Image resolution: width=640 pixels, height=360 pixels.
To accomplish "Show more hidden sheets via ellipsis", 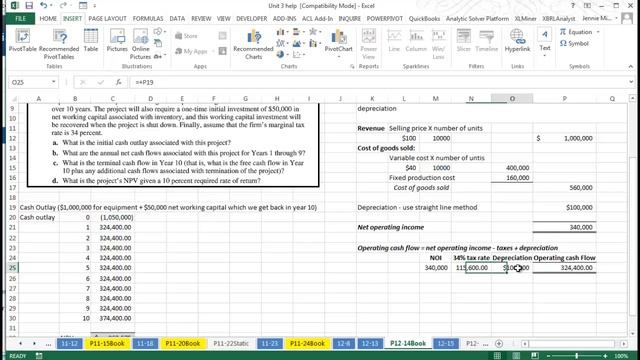I will point(48,344).
